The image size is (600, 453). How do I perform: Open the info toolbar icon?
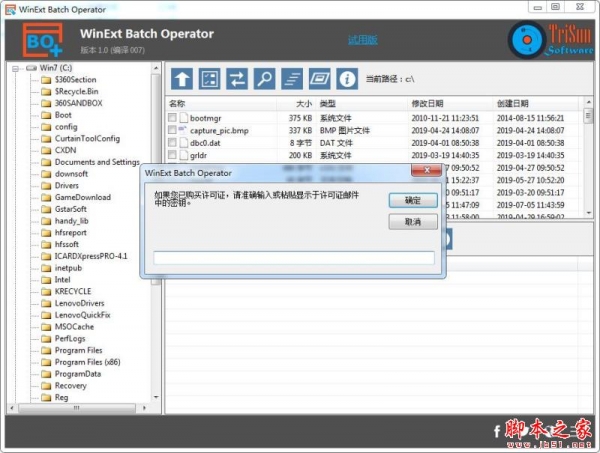coord(347,79)
